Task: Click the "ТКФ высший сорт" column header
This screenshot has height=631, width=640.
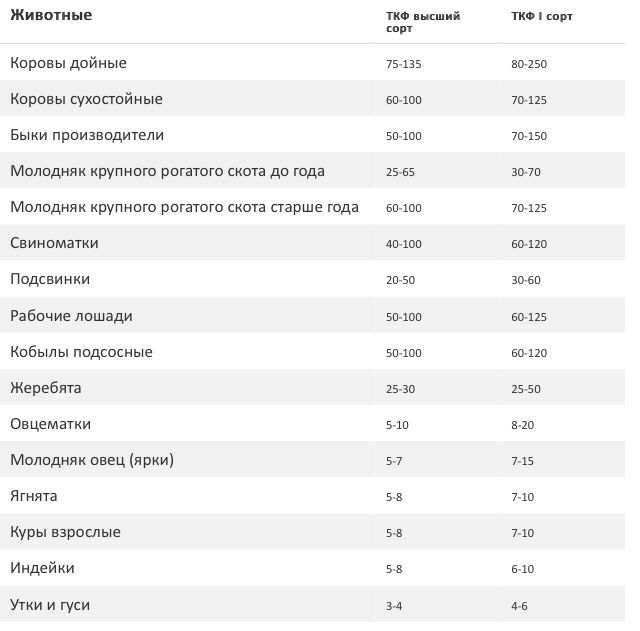Action: click(422, 22)
